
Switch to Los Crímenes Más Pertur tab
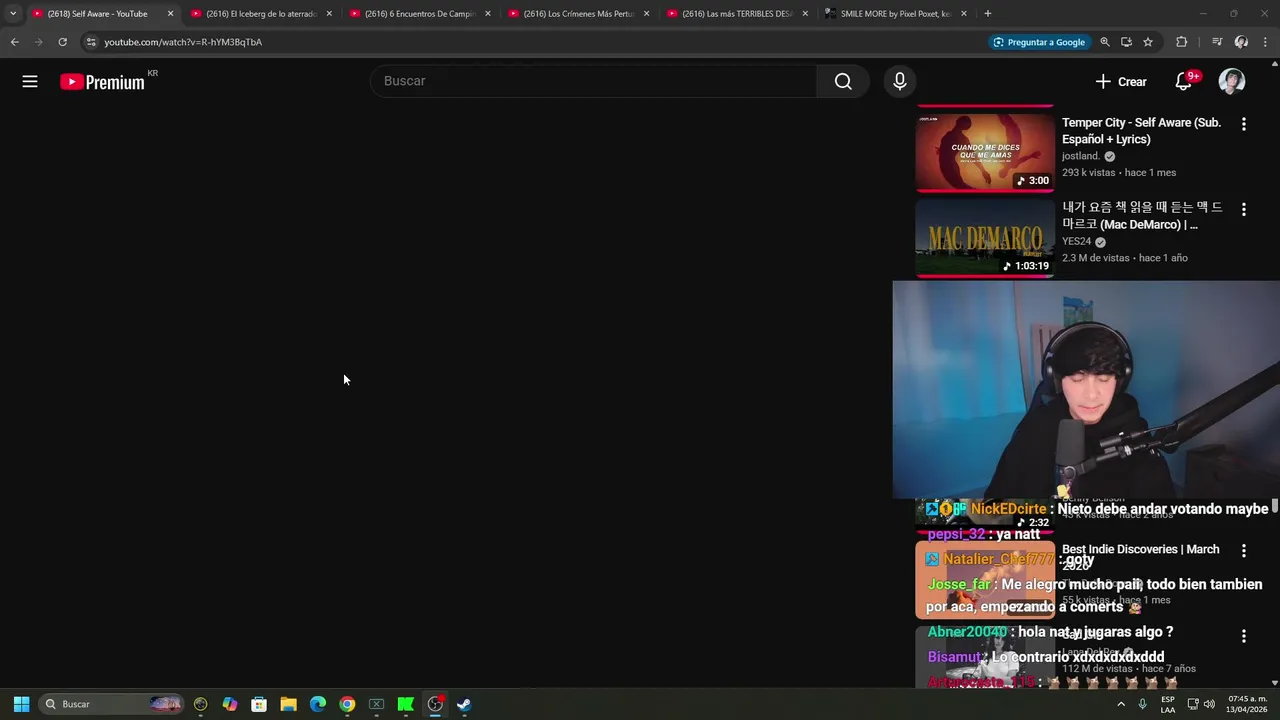pos(578,14)
